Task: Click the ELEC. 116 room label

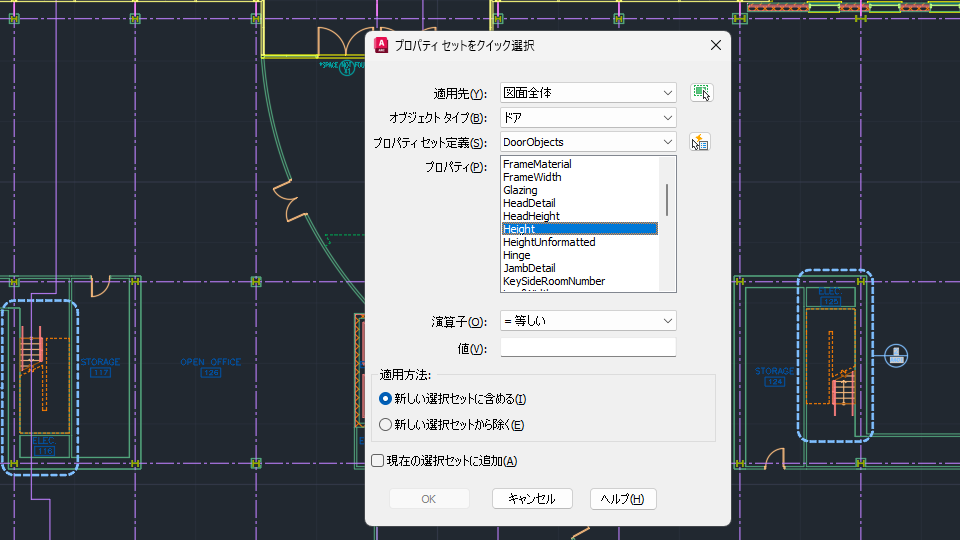Action: (44, 446)
